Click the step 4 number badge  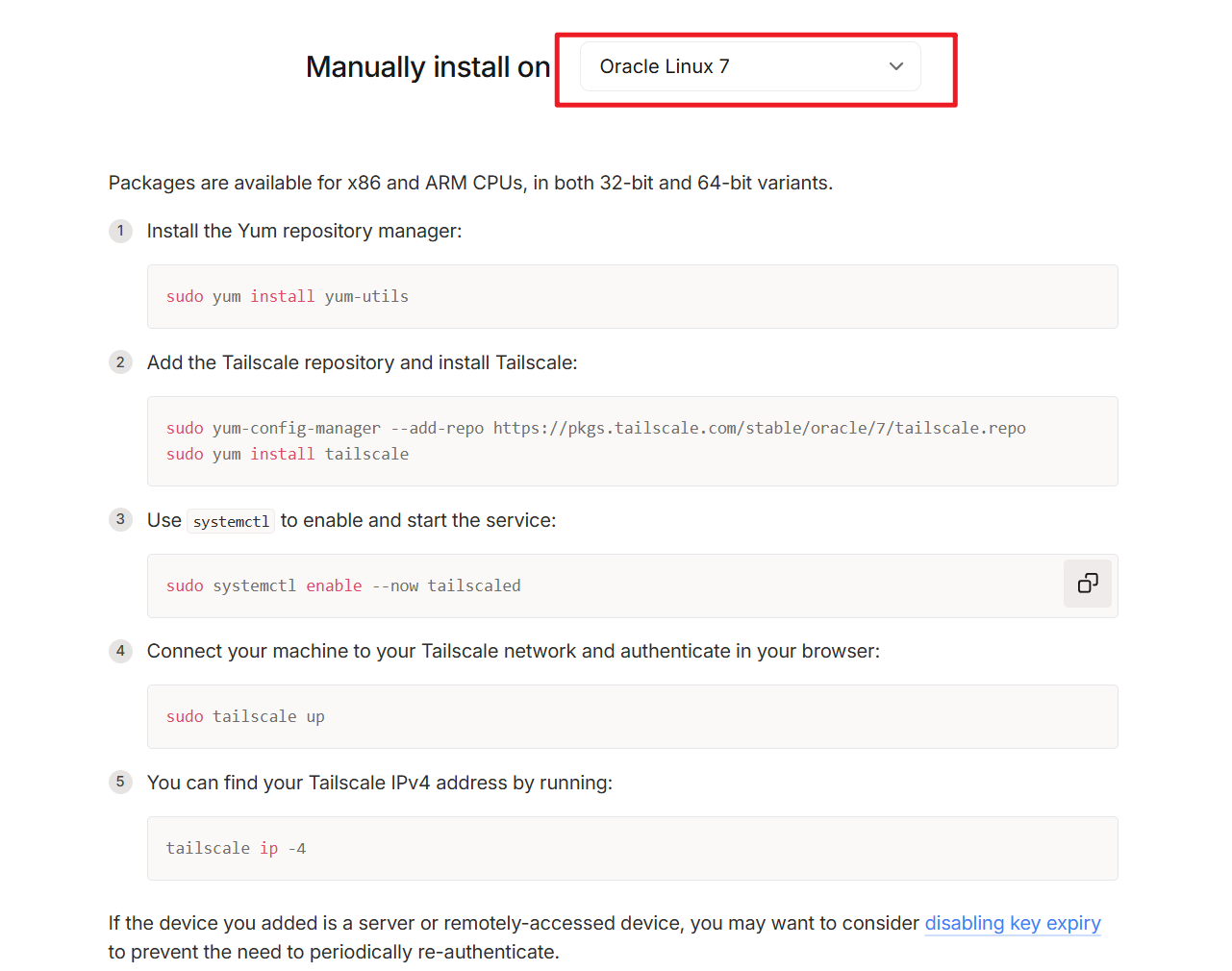pos(120,651)
